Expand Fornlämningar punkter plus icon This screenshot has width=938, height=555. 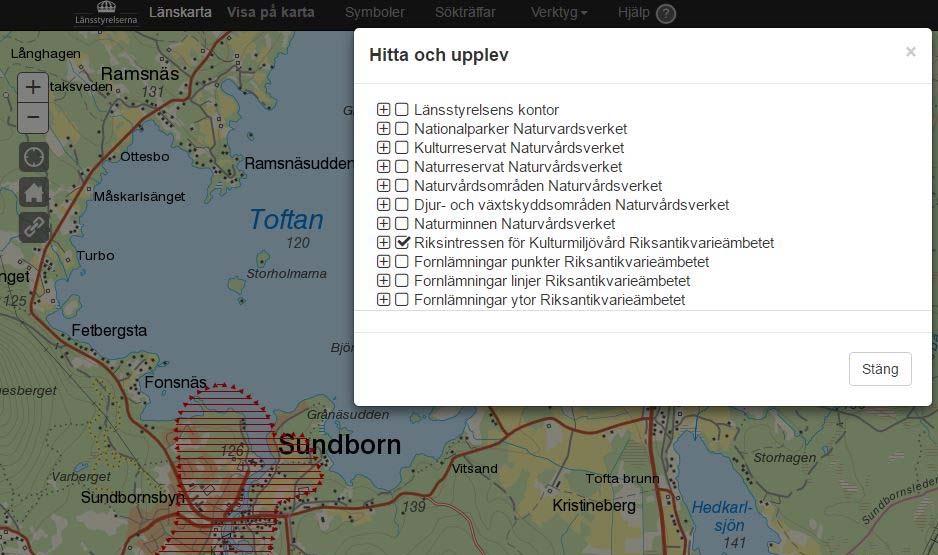[x=383, y=261]
